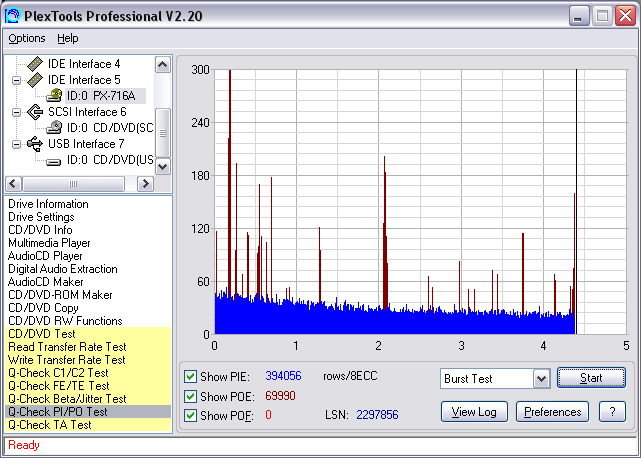Click the PIE value 394056

tap(283, 376)
